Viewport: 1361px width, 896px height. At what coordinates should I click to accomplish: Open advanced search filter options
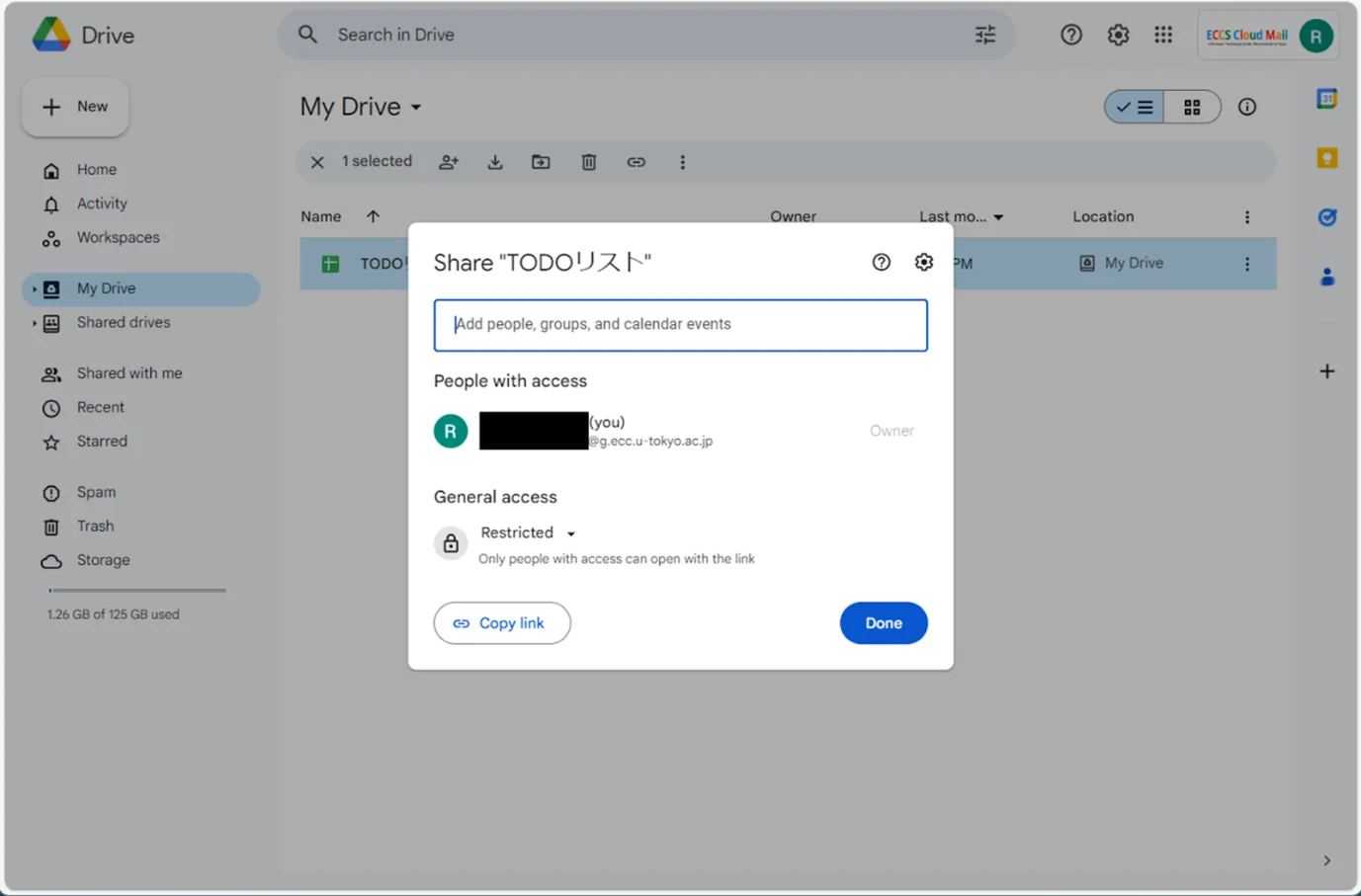click(x=985, y=35)
